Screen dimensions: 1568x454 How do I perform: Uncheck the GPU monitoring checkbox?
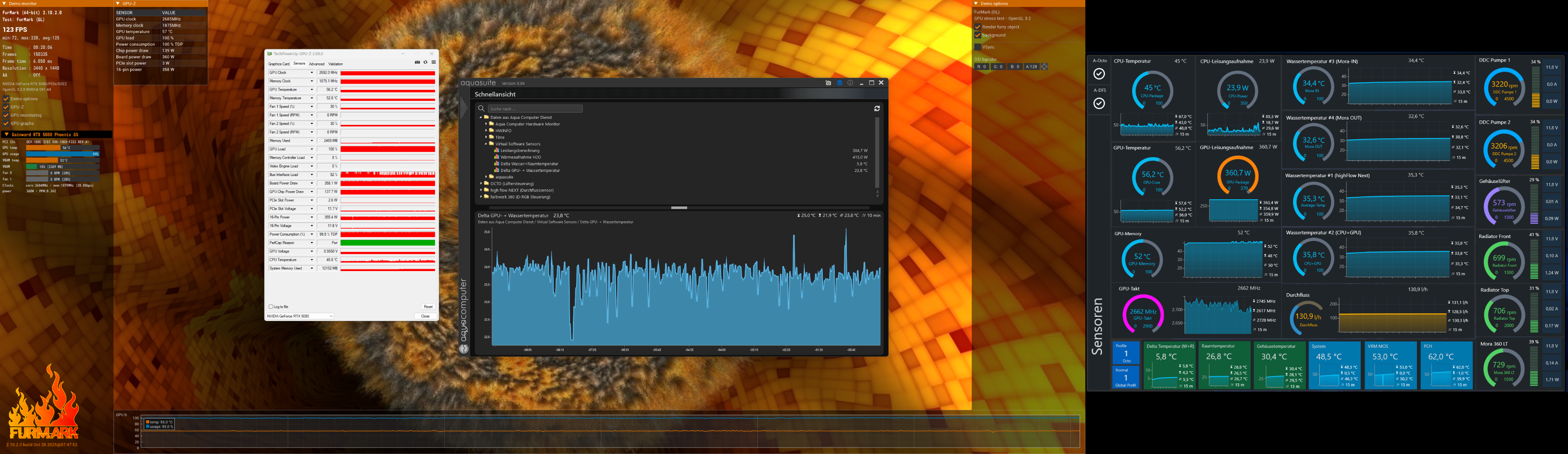6,115
